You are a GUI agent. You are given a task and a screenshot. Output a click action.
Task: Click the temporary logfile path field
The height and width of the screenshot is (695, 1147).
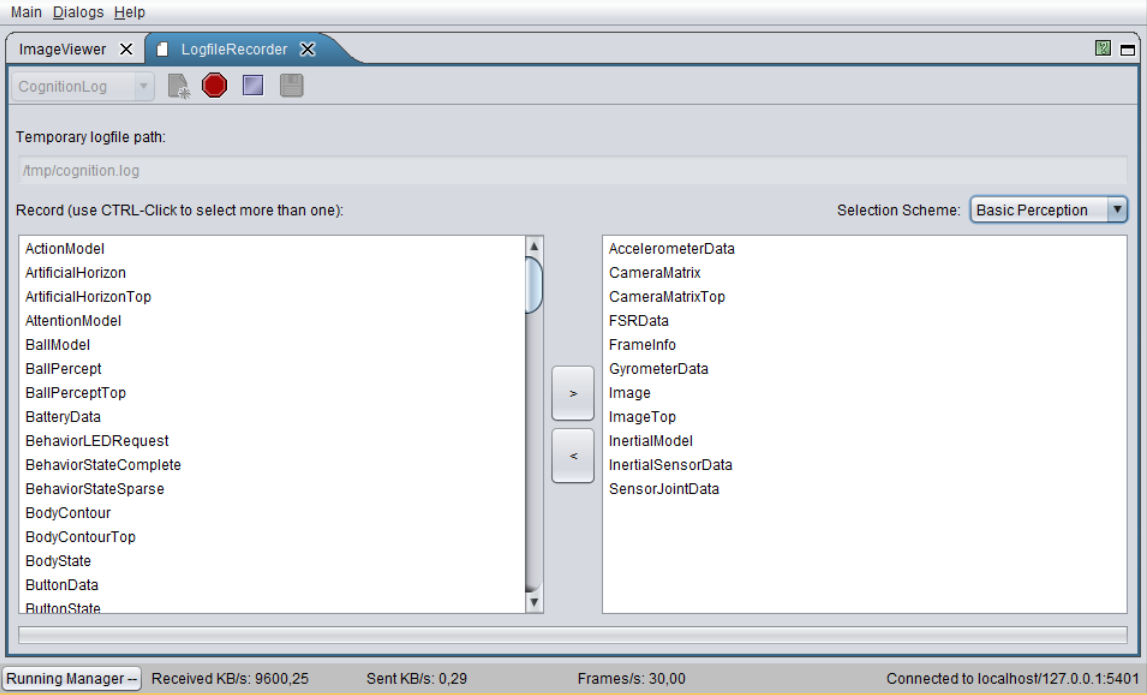[572, 170]
